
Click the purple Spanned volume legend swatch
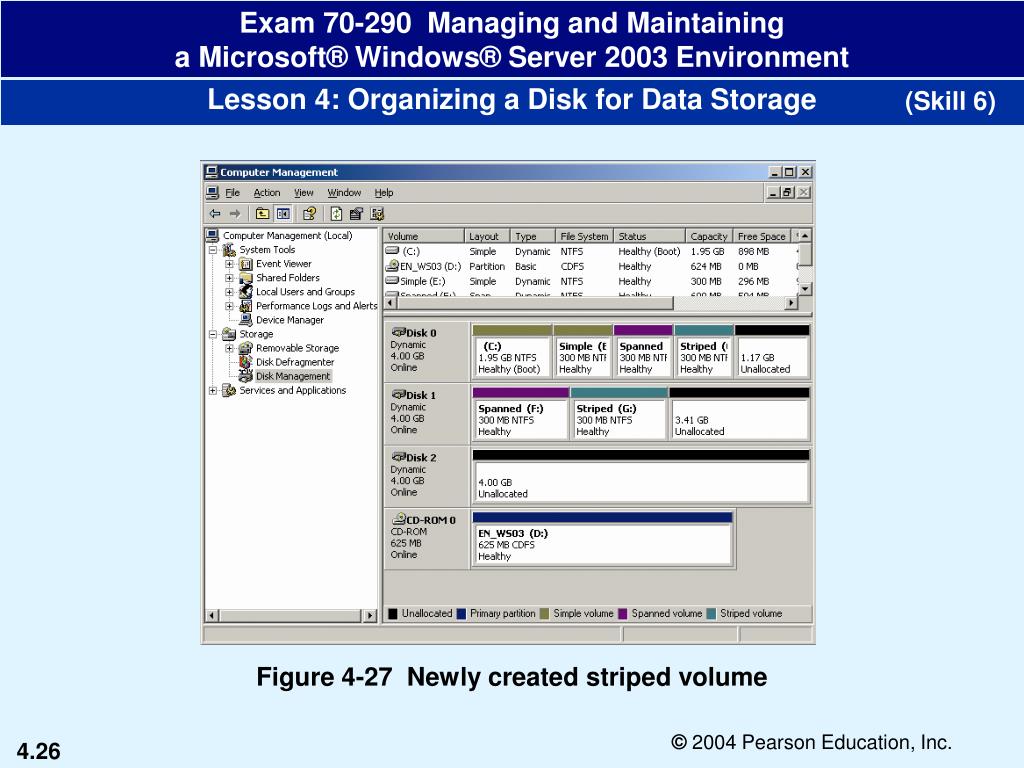pos(622,614)
